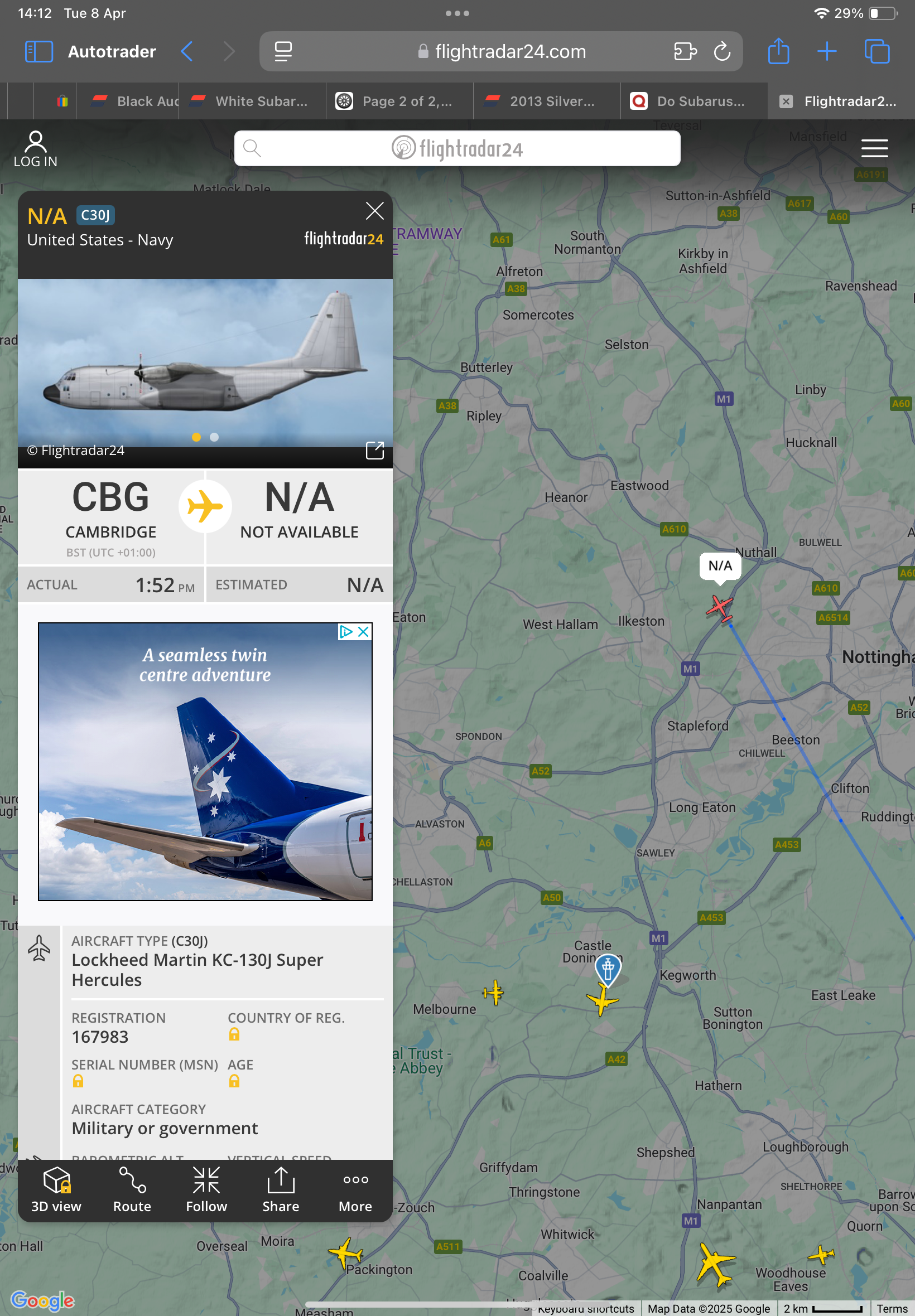Reload the flightradar24 page
Viewport: 915px width, 1316px height.
tap(723, 51)
